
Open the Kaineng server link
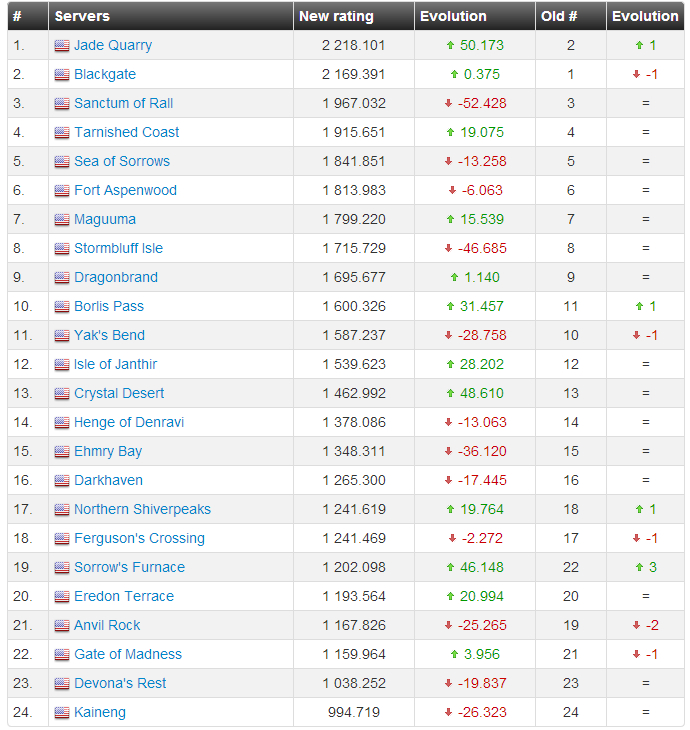[100, 712]
